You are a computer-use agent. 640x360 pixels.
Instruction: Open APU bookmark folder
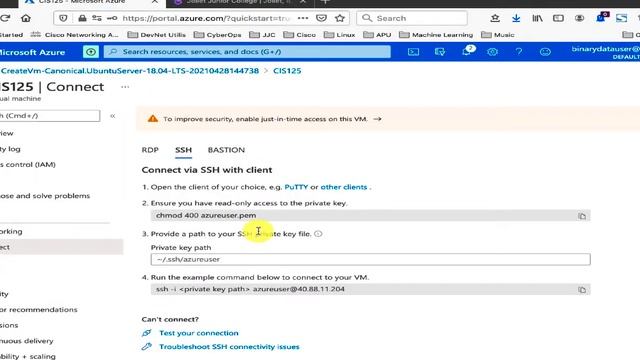coord(377,35)
